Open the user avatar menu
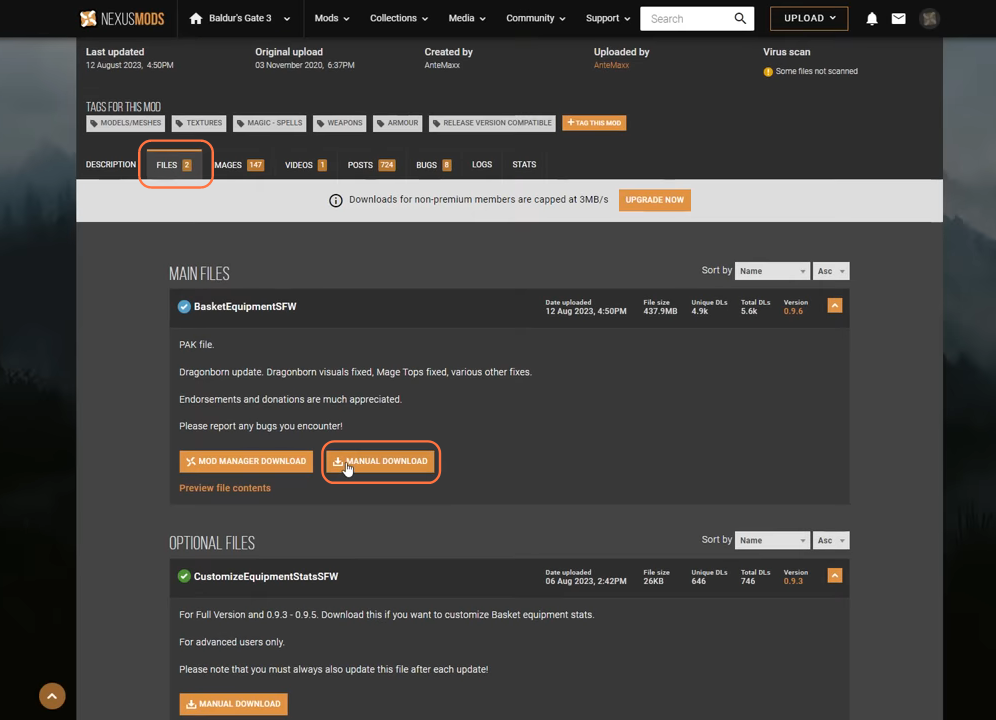The image size is (996, 720). pos(929,18)
